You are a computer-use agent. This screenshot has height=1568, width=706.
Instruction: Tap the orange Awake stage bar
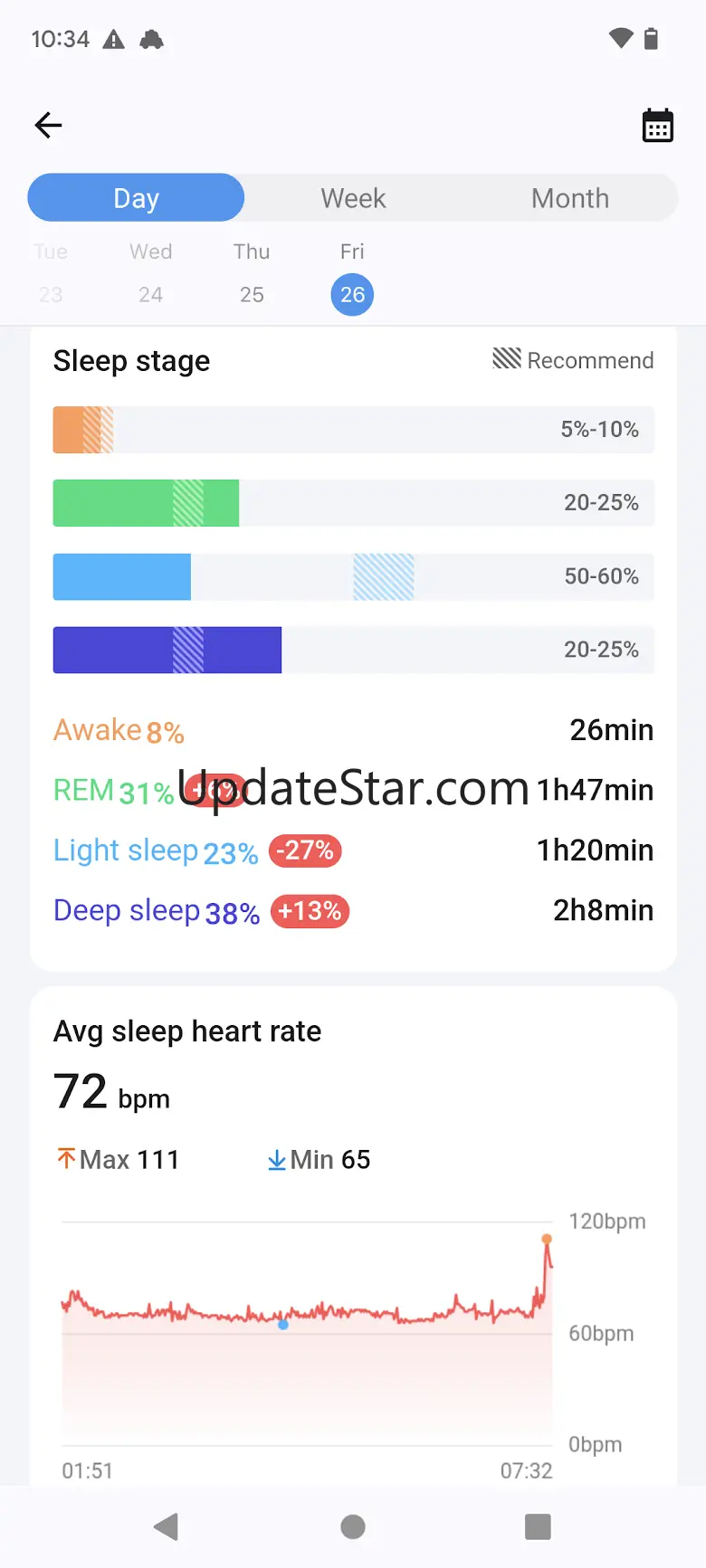coord(82,430)
